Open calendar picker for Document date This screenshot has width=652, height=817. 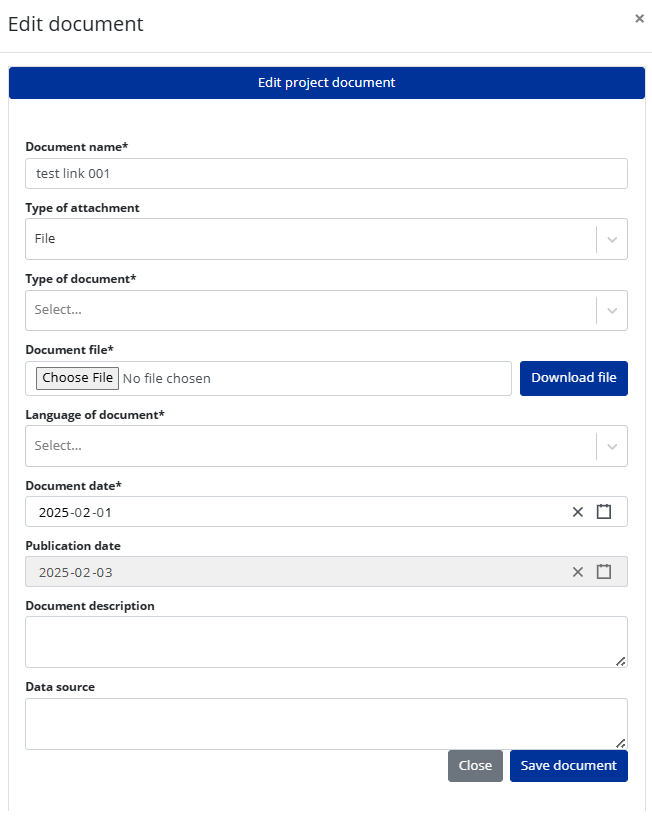pyautogui.click(x=604, y=512)
